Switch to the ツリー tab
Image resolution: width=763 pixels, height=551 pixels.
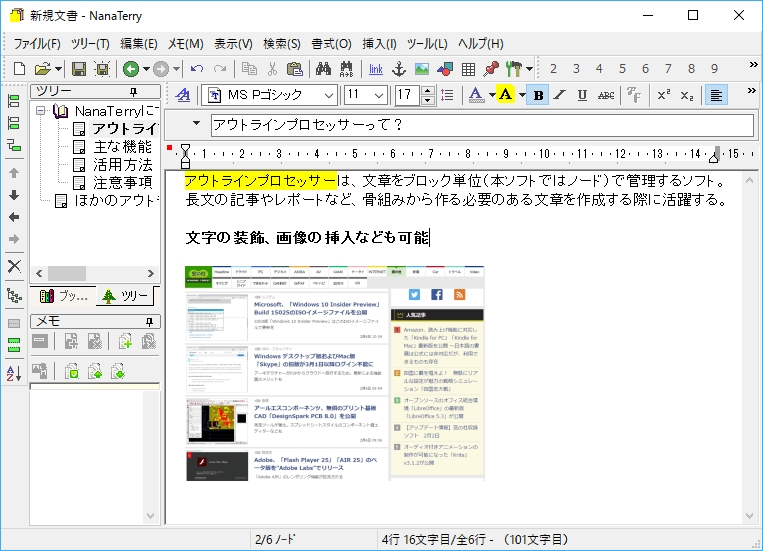click(125, 295)
